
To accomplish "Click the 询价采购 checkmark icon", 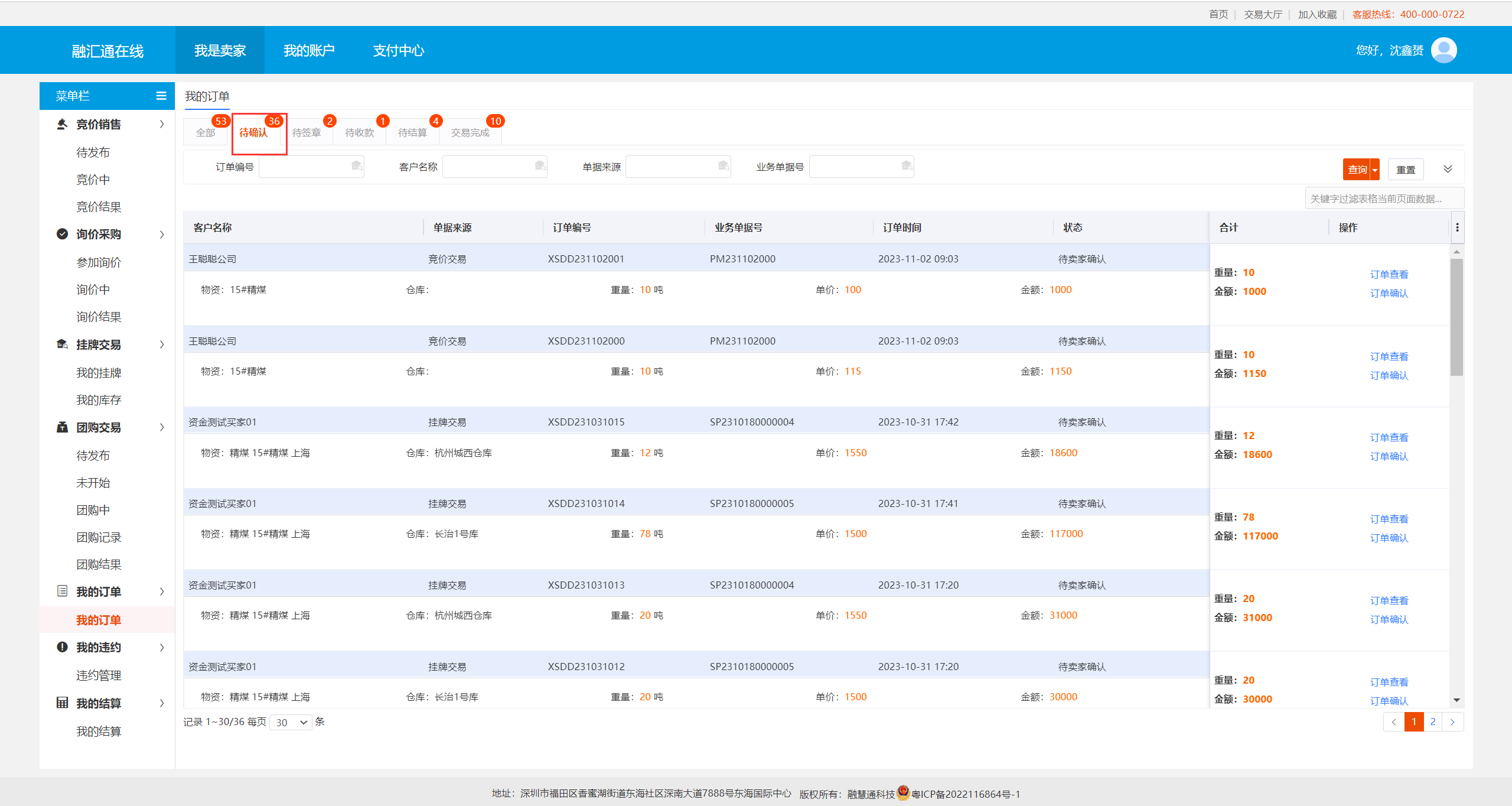I will click(62, 234).
